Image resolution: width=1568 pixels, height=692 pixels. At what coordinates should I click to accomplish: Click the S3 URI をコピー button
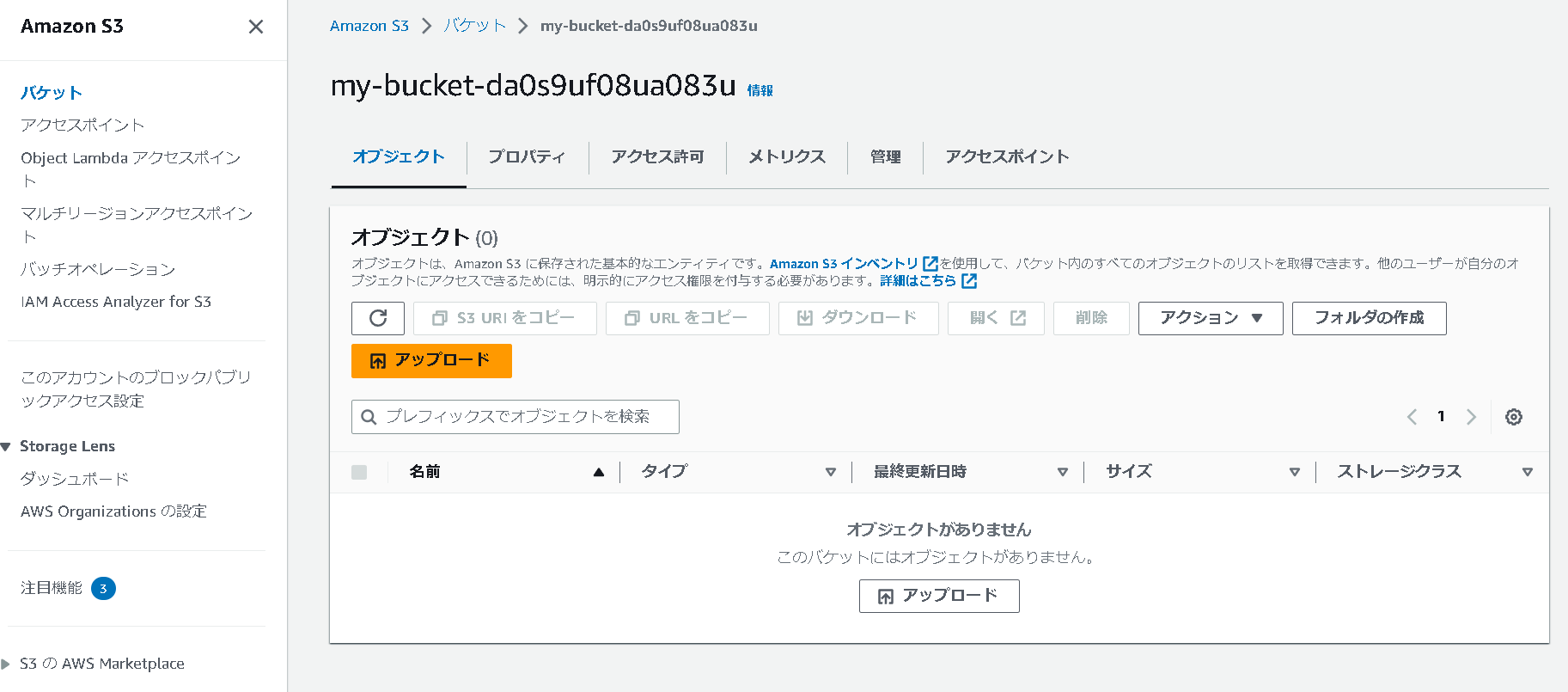(x=505, y=318)
